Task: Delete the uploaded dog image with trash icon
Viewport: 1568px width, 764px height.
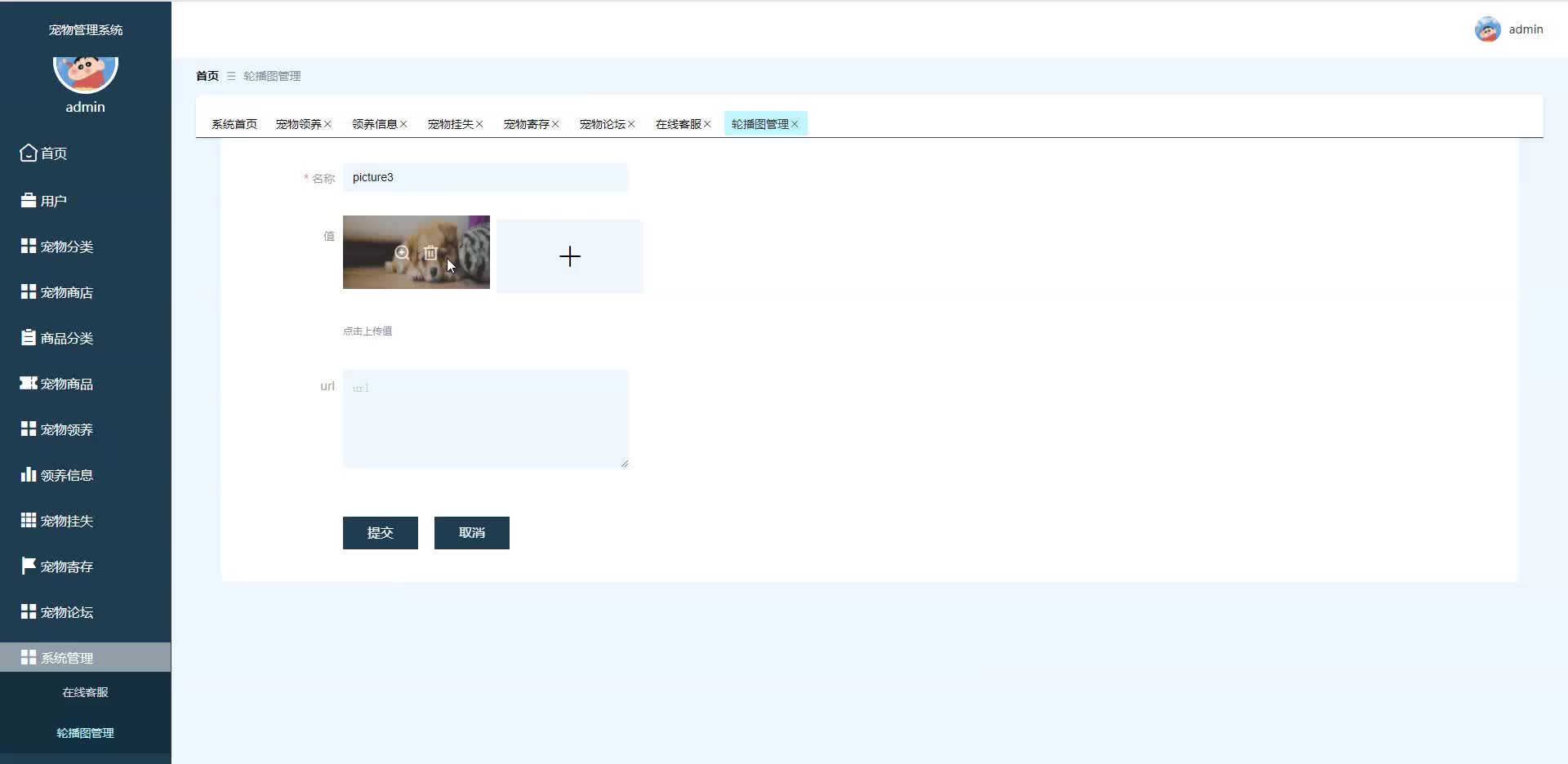Action: pyautogui.click(x=430, y=253)
